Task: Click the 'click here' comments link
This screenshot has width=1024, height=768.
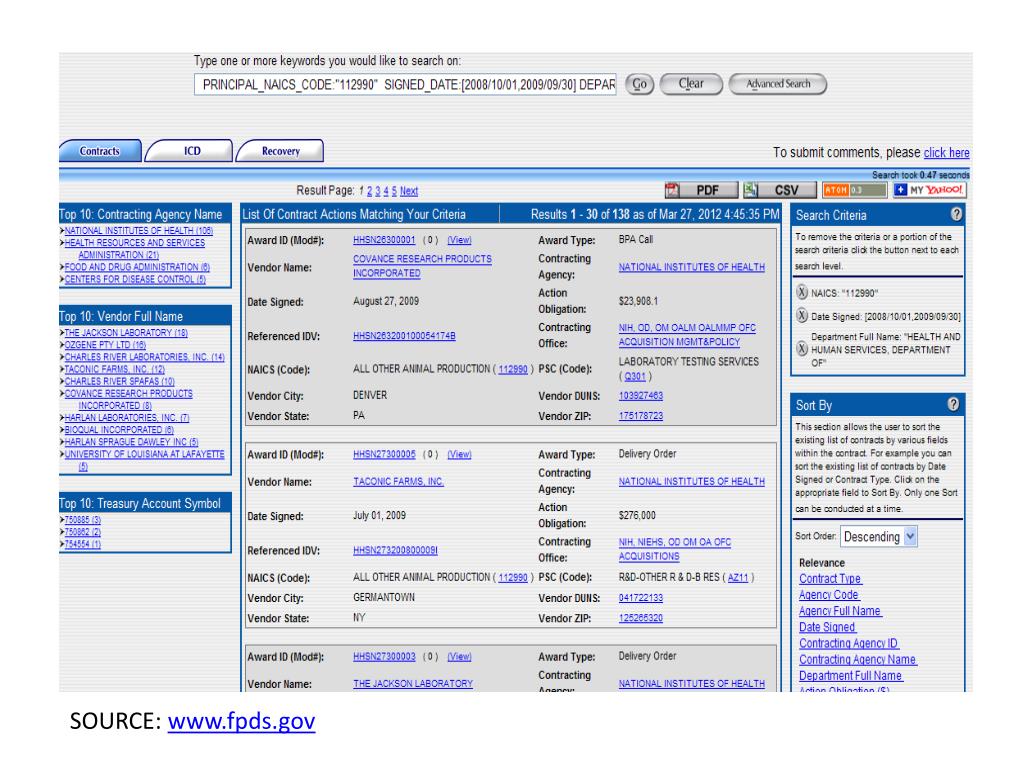Action: coord(946,153)
